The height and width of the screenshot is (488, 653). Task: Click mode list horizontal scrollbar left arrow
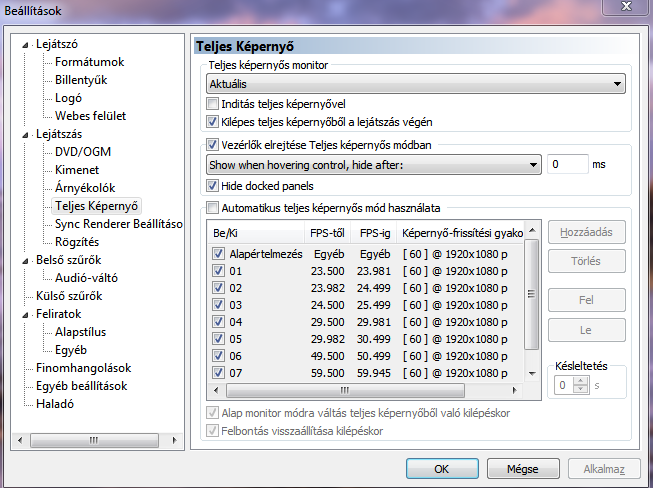pos(216,390)
